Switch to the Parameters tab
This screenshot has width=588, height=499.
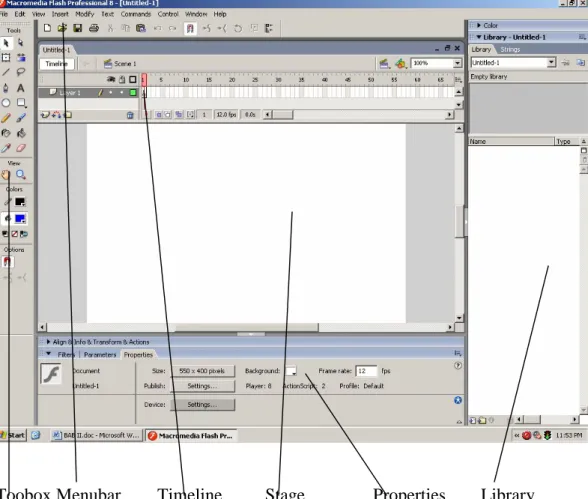pos(100,355)
